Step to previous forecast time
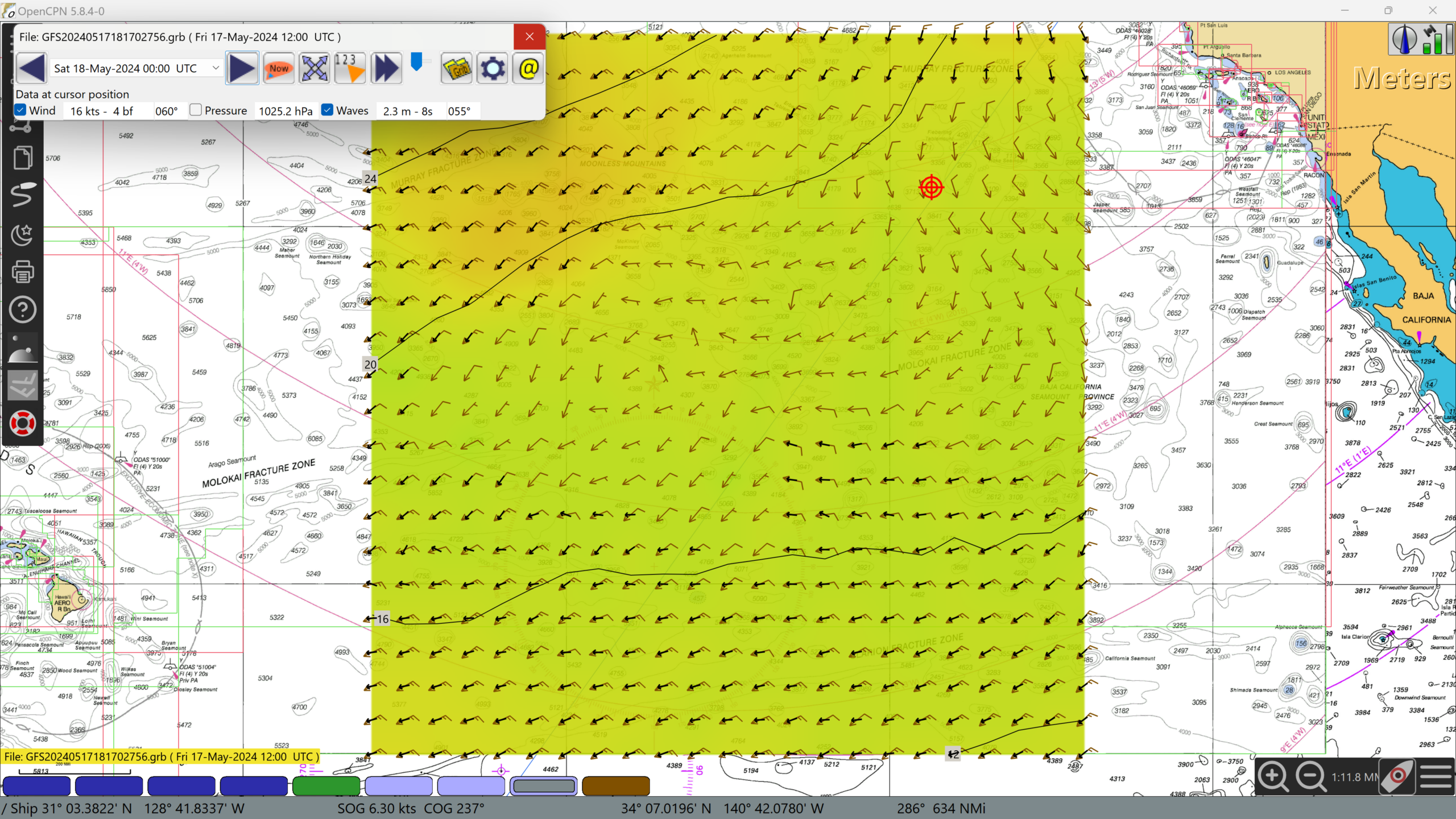Image resolution: width=1456 pixels, height=819 pixels. pyautogui.click(x=32, y=68)
